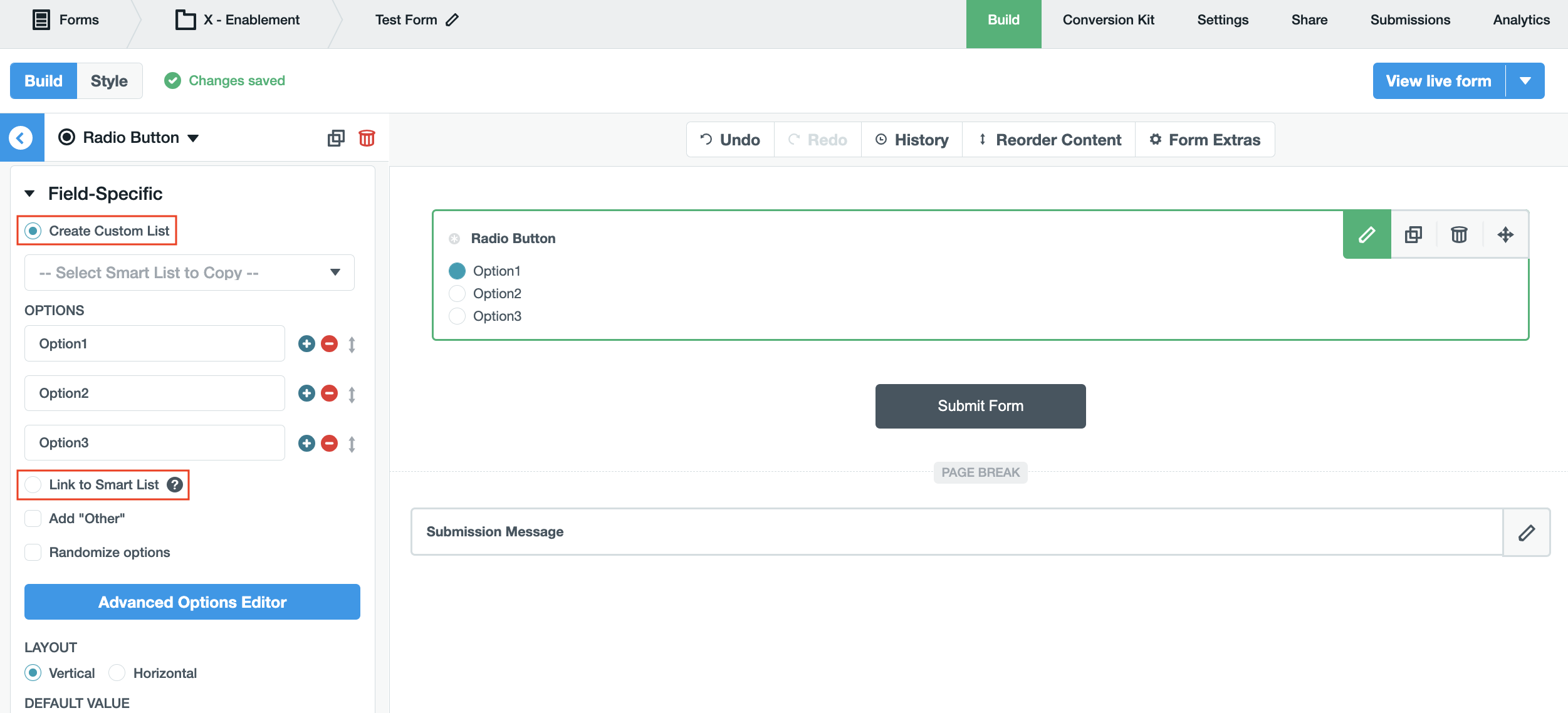This screenshot has width=1568, height=713.
Task: Click Advanced Options Editor button
Action: tap(192, 602)
